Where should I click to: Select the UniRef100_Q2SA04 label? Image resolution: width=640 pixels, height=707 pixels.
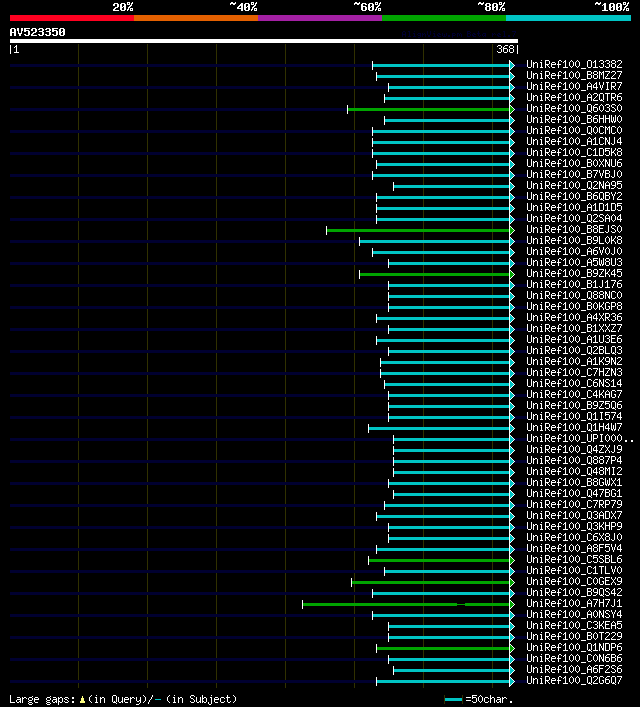[x=574, y=218]
